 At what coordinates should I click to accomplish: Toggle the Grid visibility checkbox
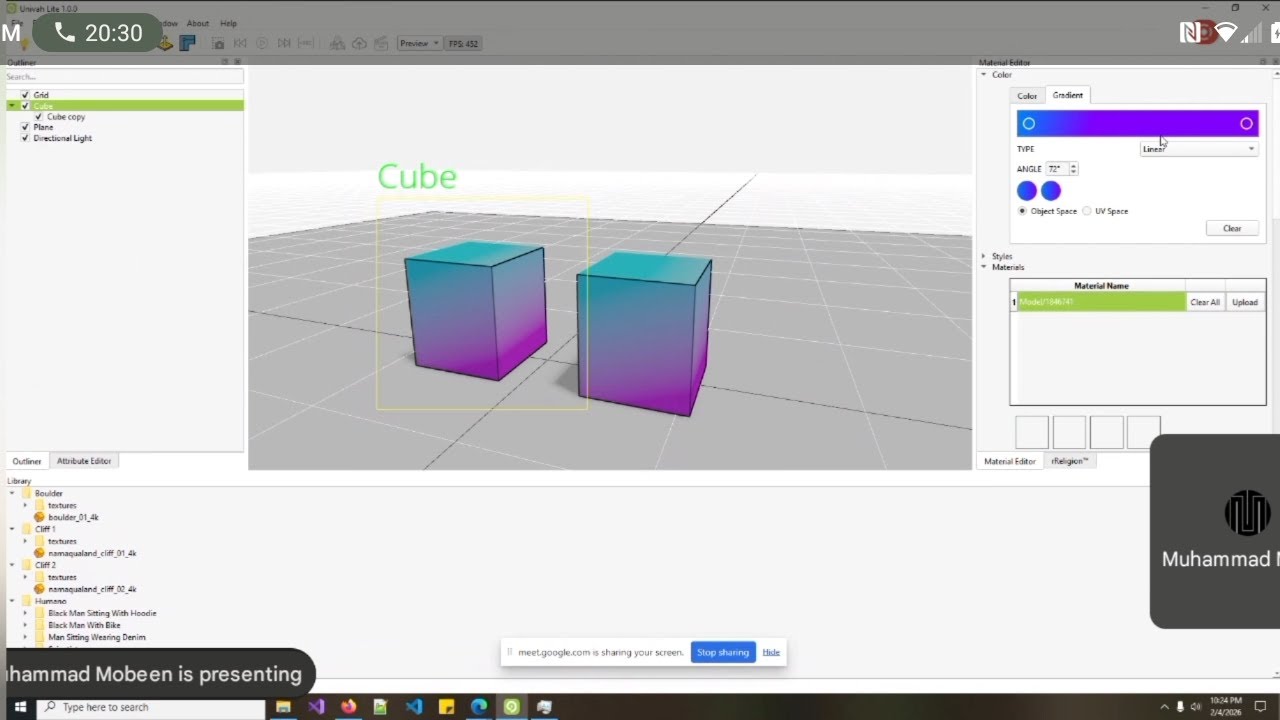click(25, 95)
